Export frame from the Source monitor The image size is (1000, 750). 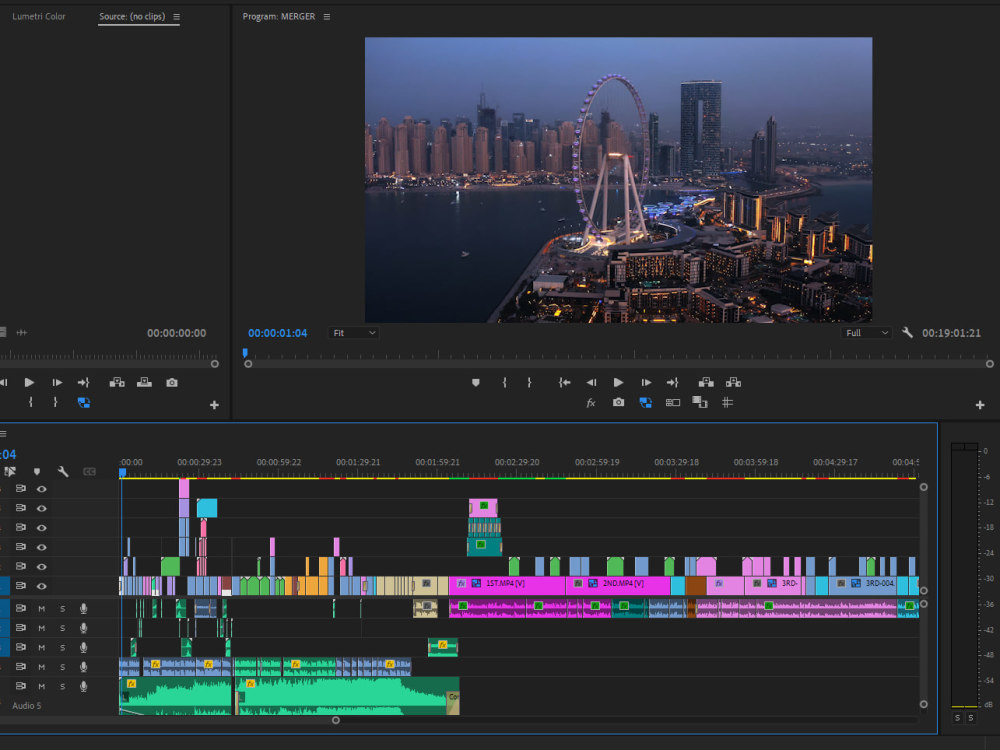(x=172, y=383)
